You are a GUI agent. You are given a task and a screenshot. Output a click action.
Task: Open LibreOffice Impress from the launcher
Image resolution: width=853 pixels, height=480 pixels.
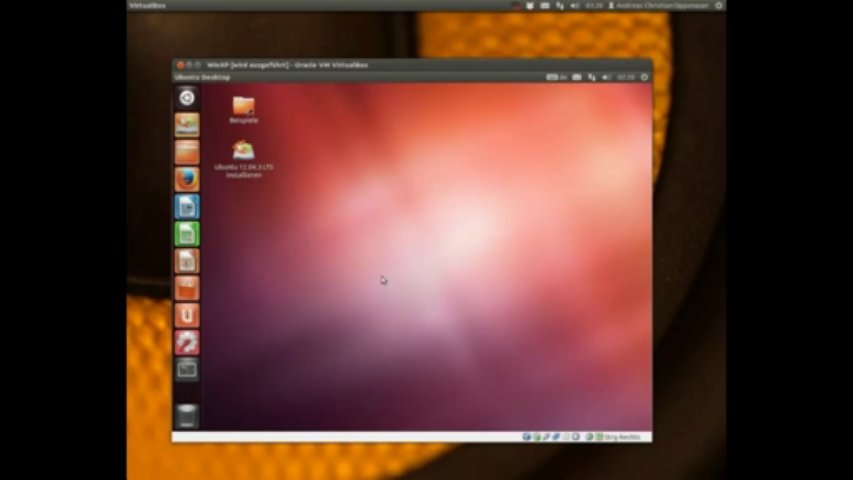coord(187,261)
